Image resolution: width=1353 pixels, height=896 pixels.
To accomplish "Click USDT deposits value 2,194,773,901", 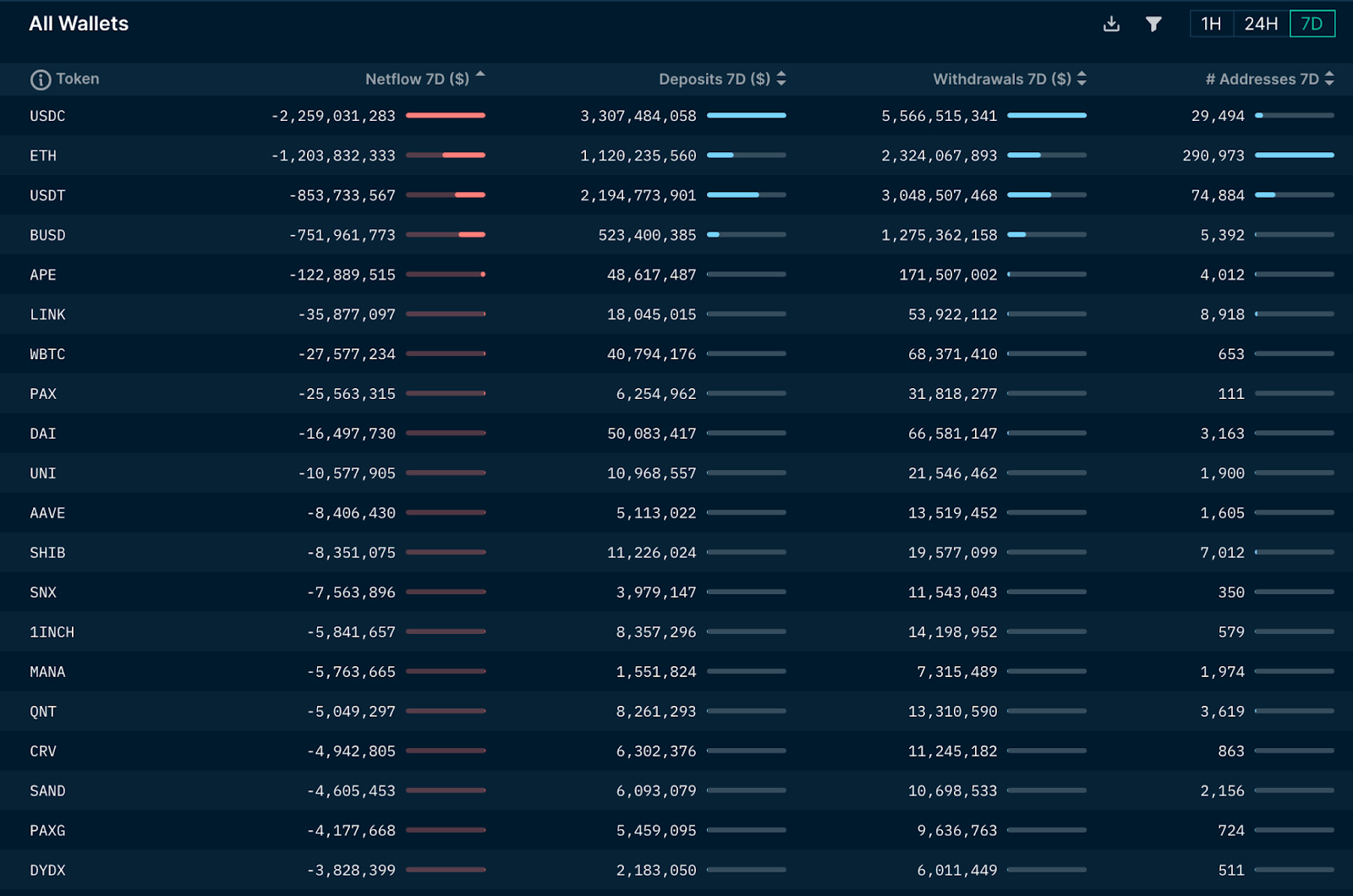I will pyautogui.click(x=638, y=195).
